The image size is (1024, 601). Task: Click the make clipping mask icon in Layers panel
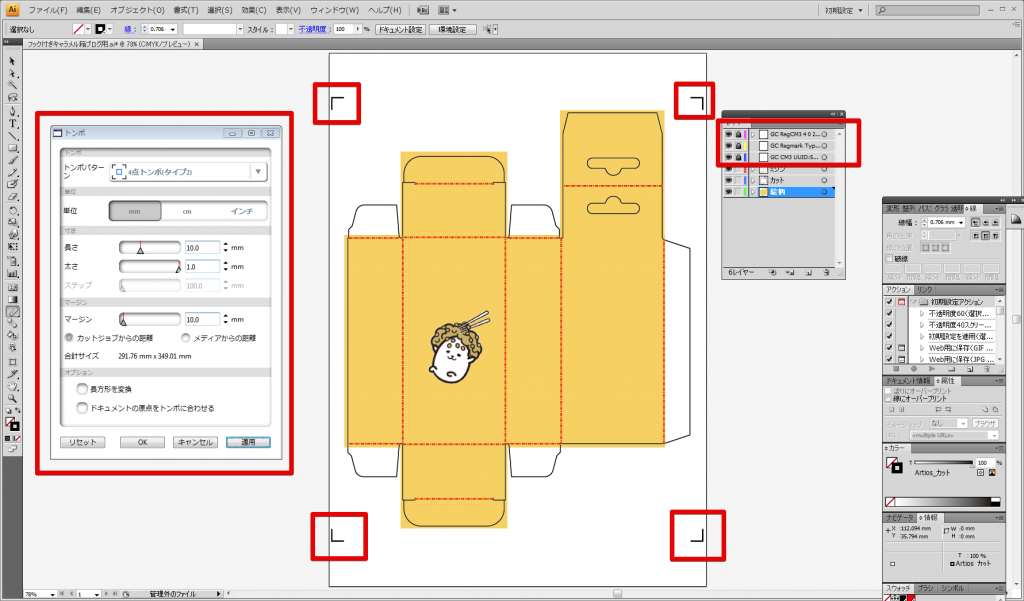click(x=773, y=272)
